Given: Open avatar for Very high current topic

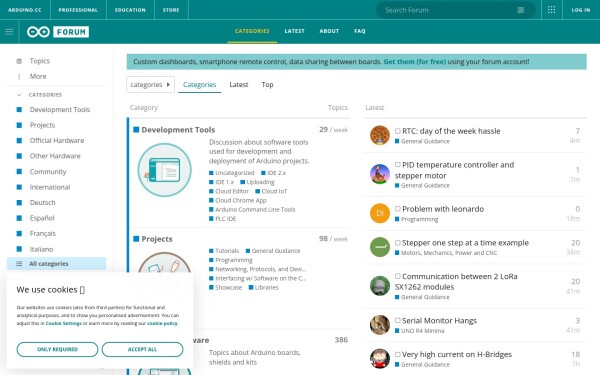Looking at the screenshot, I should tap(380, 359).
